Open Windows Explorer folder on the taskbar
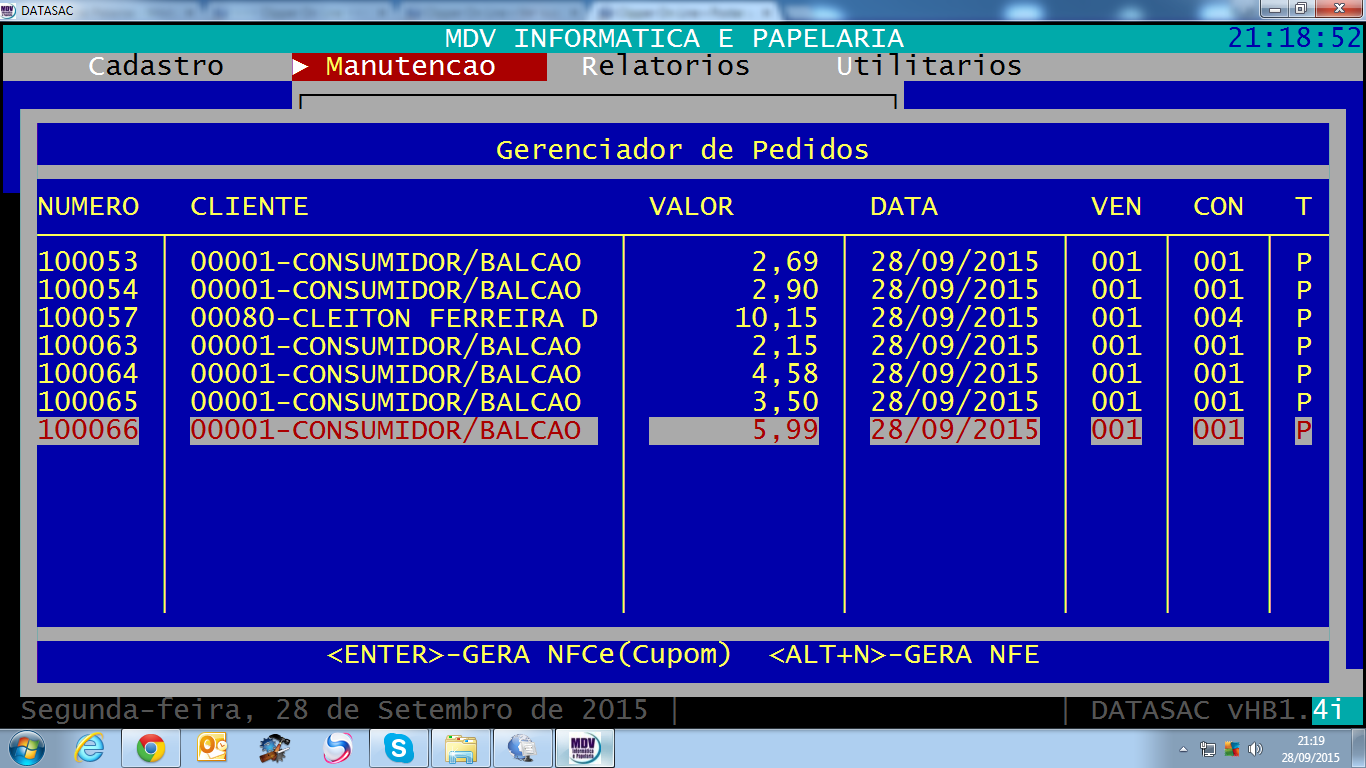 point(461,748)
